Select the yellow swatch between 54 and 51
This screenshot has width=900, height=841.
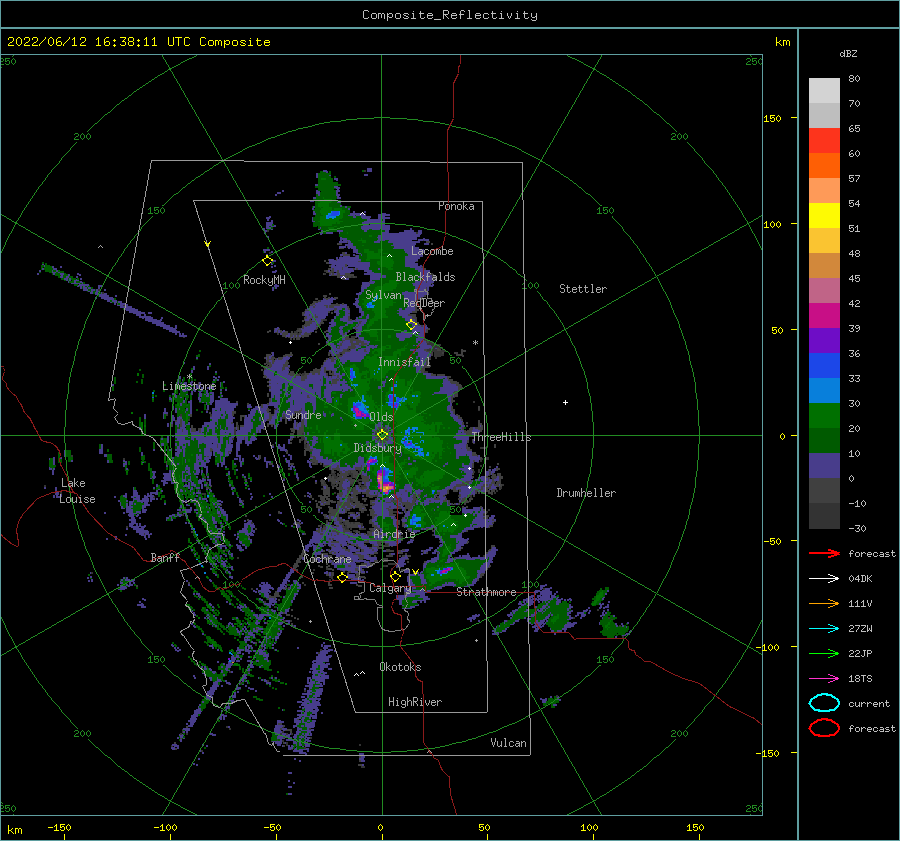(x=824, y=216)
